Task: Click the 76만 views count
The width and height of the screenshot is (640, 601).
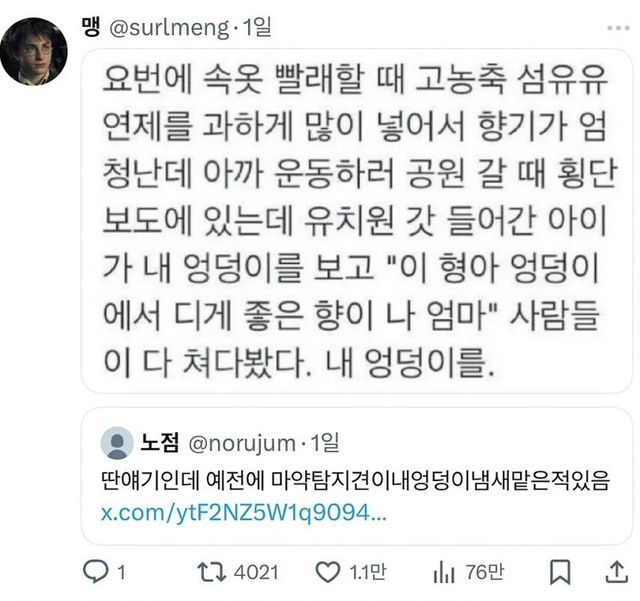Action: [484, 572]
